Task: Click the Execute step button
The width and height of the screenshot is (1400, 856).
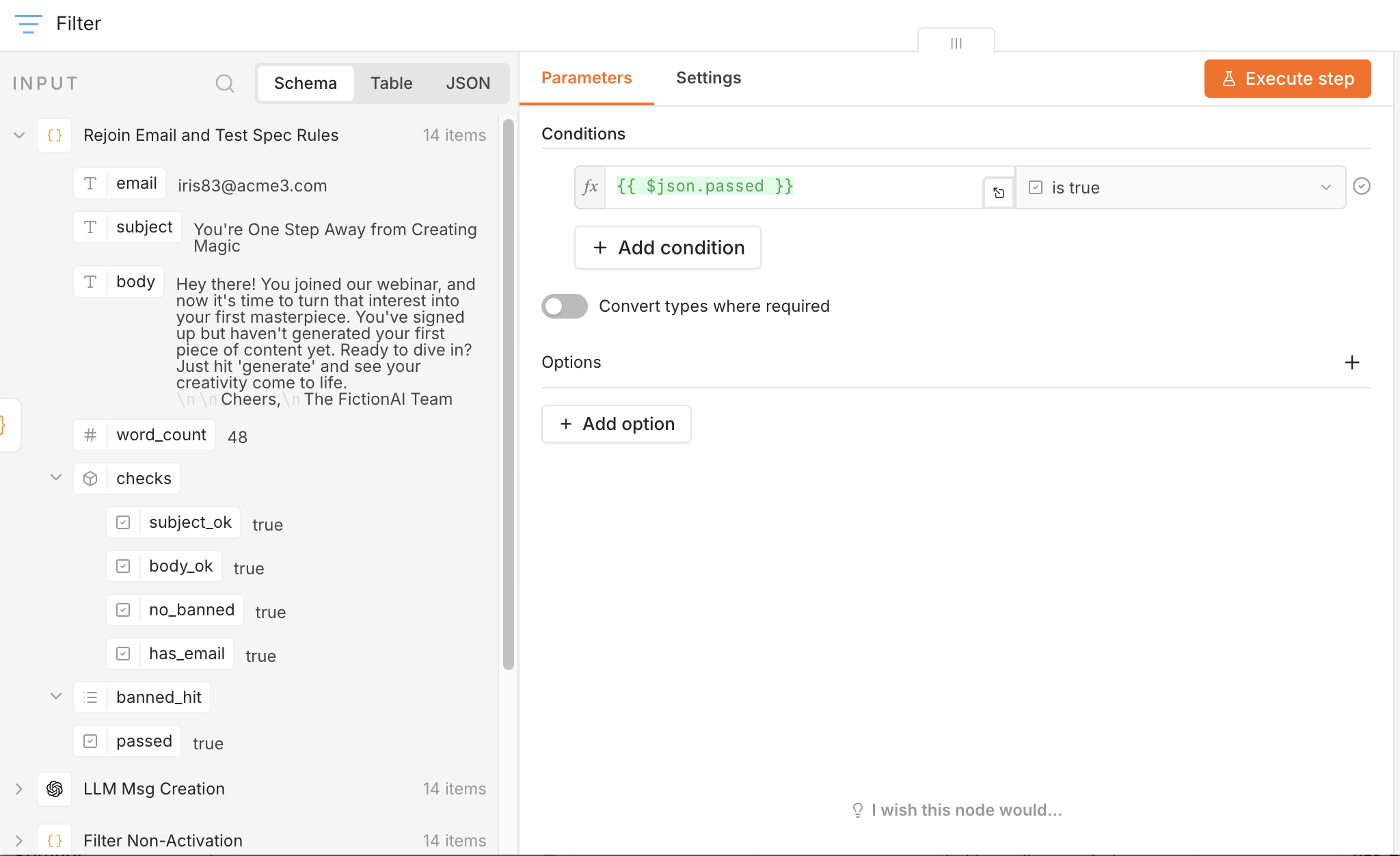Action: click(x=1287, y=79)
